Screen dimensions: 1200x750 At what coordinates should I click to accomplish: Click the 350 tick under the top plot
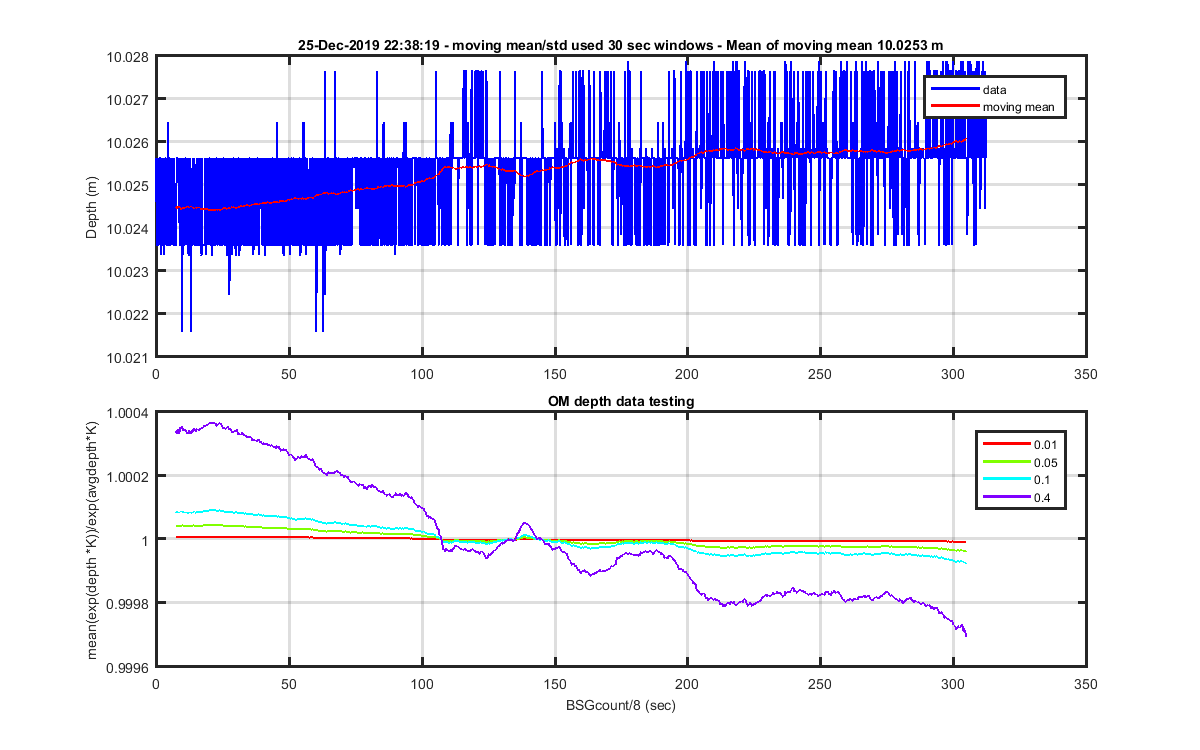tap(1085, 374)
